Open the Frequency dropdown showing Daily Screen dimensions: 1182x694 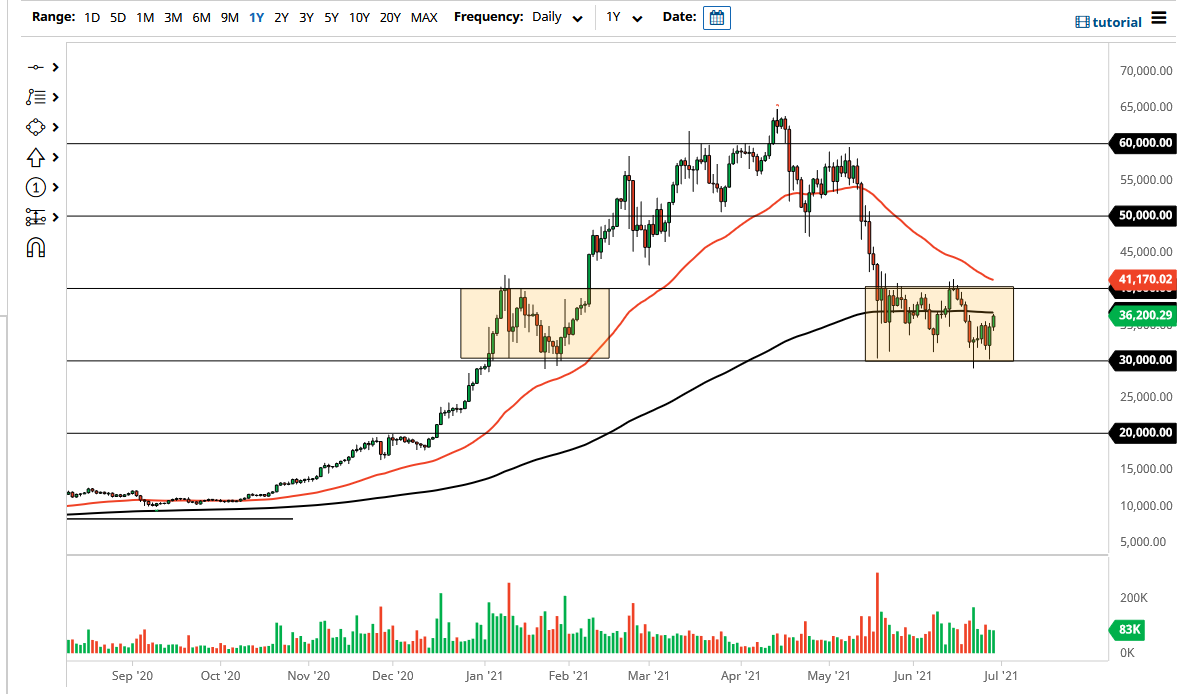555,17
